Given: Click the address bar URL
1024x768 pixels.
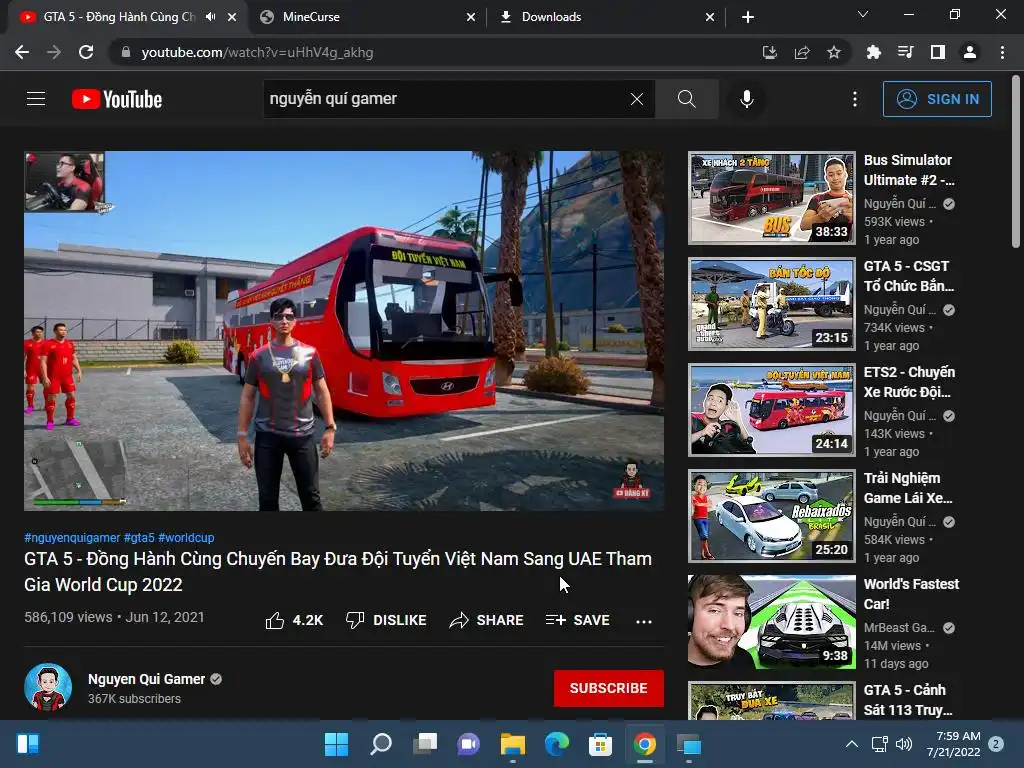Looking at the screenshot, I should pyautogui.click(x=257, y=52).
